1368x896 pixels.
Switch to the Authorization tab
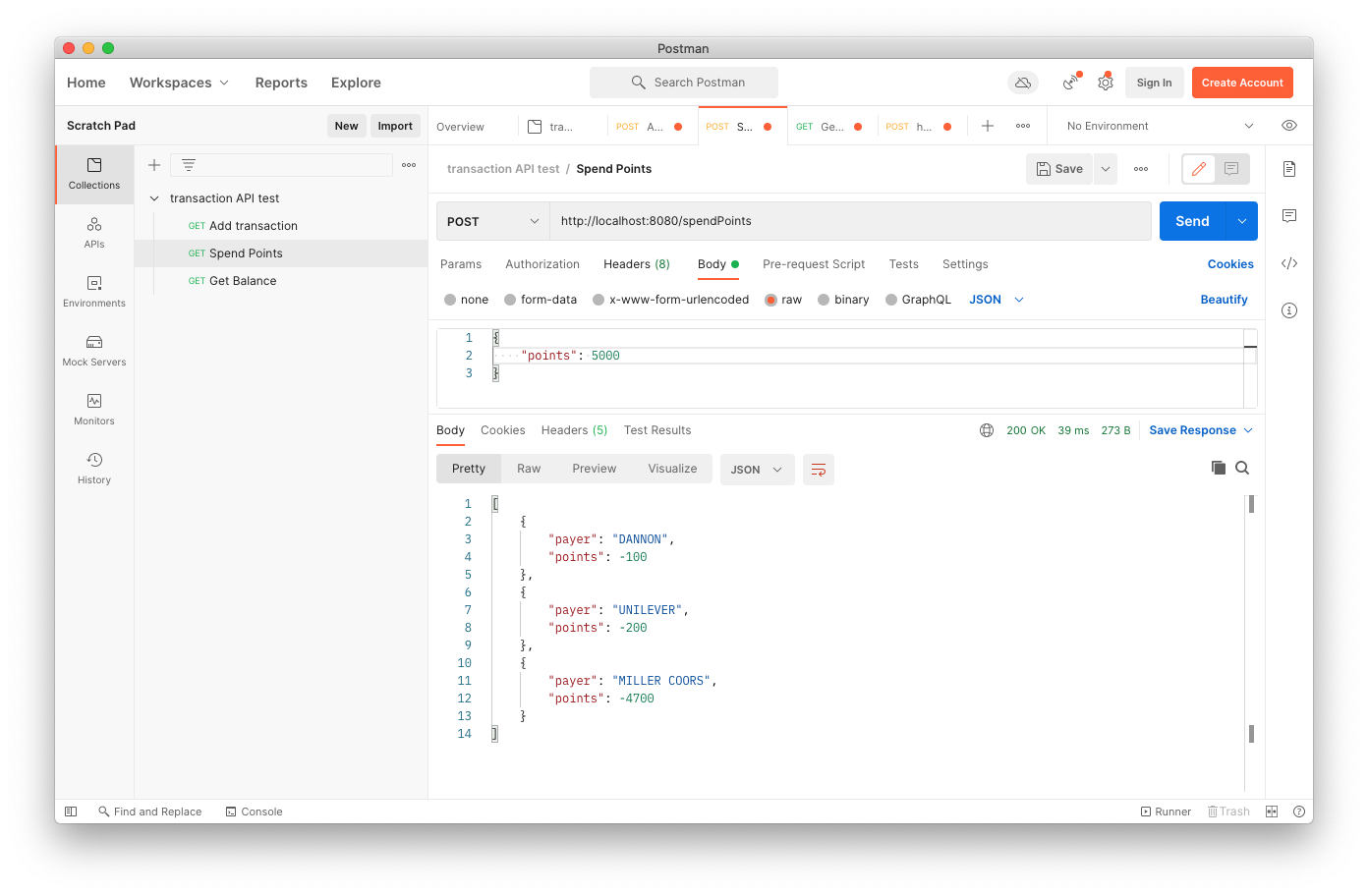tap(542, 264)
